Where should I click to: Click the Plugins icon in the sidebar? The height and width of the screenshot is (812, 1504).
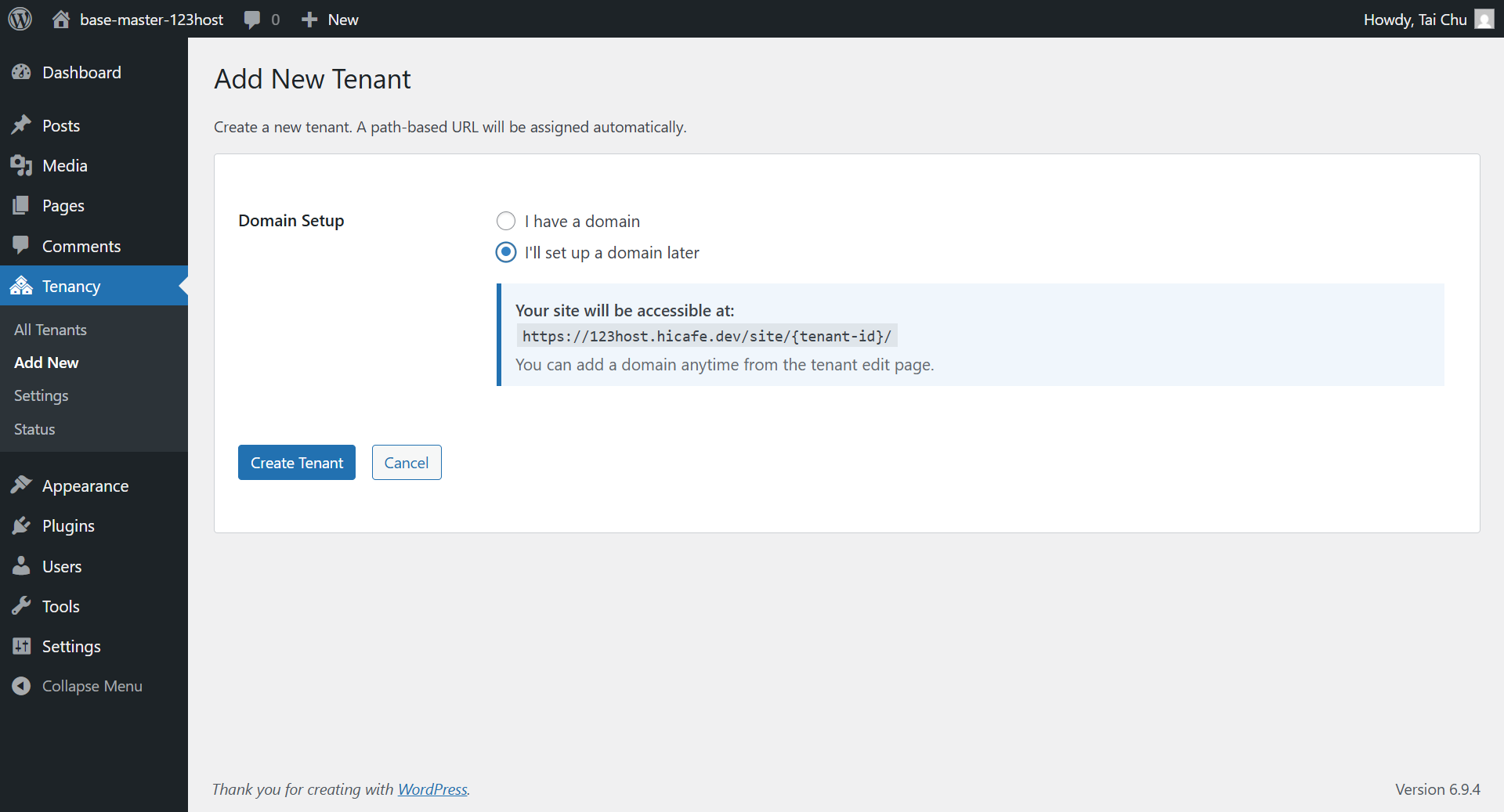[22, 525]
